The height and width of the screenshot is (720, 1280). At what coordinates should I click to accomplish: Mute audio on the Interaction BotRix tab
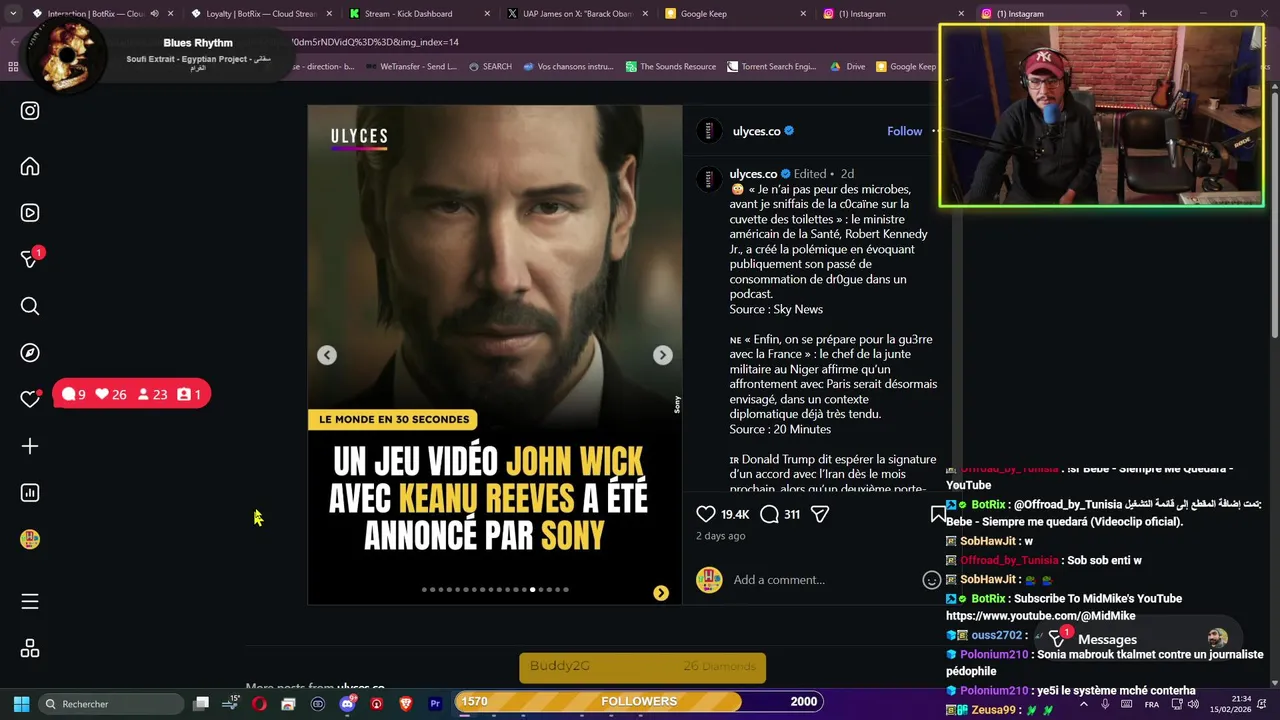tap(154, 14)
